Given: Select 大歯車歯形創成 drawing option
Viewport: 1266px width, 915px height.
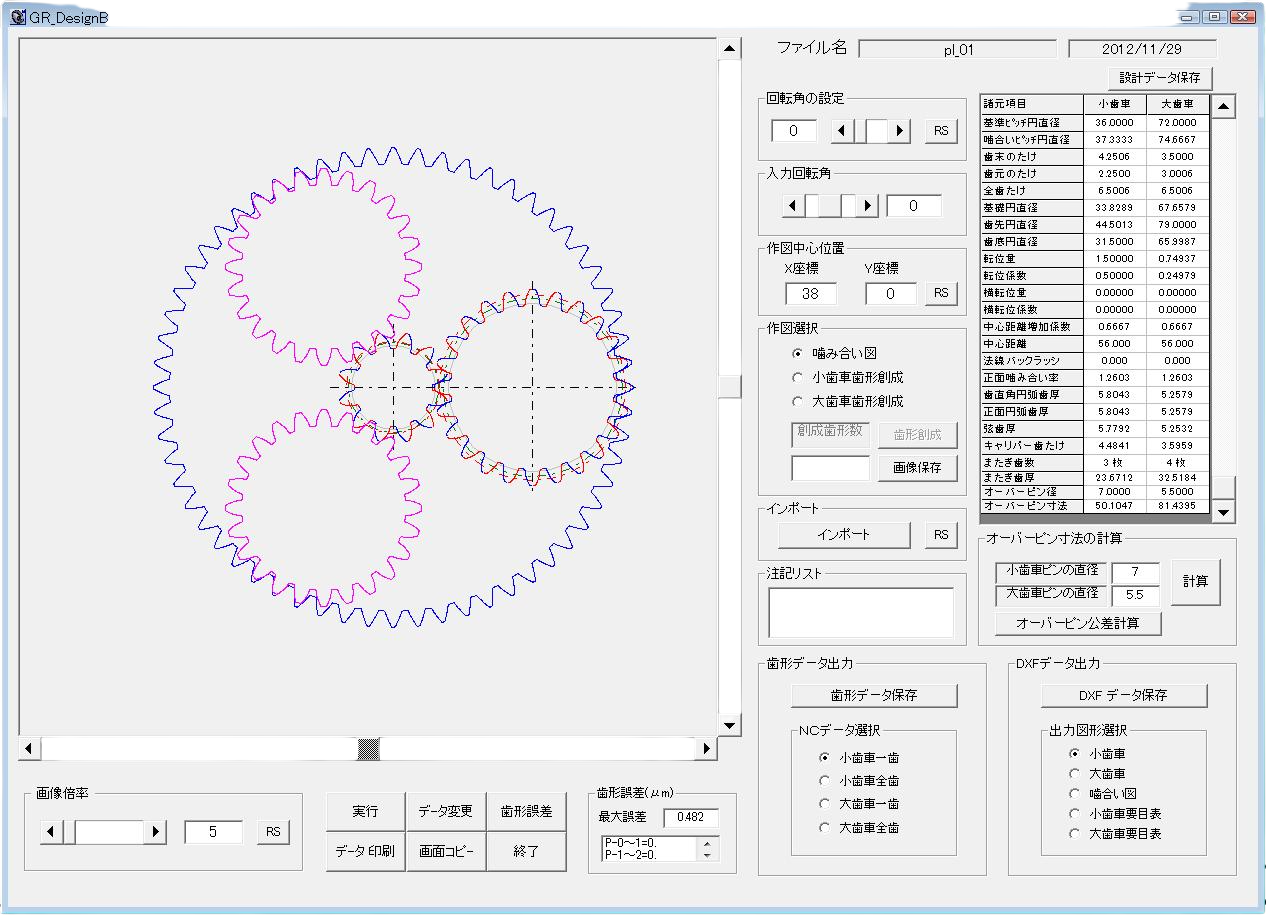Looking at the screenshot, I should (x=797, y=401).
